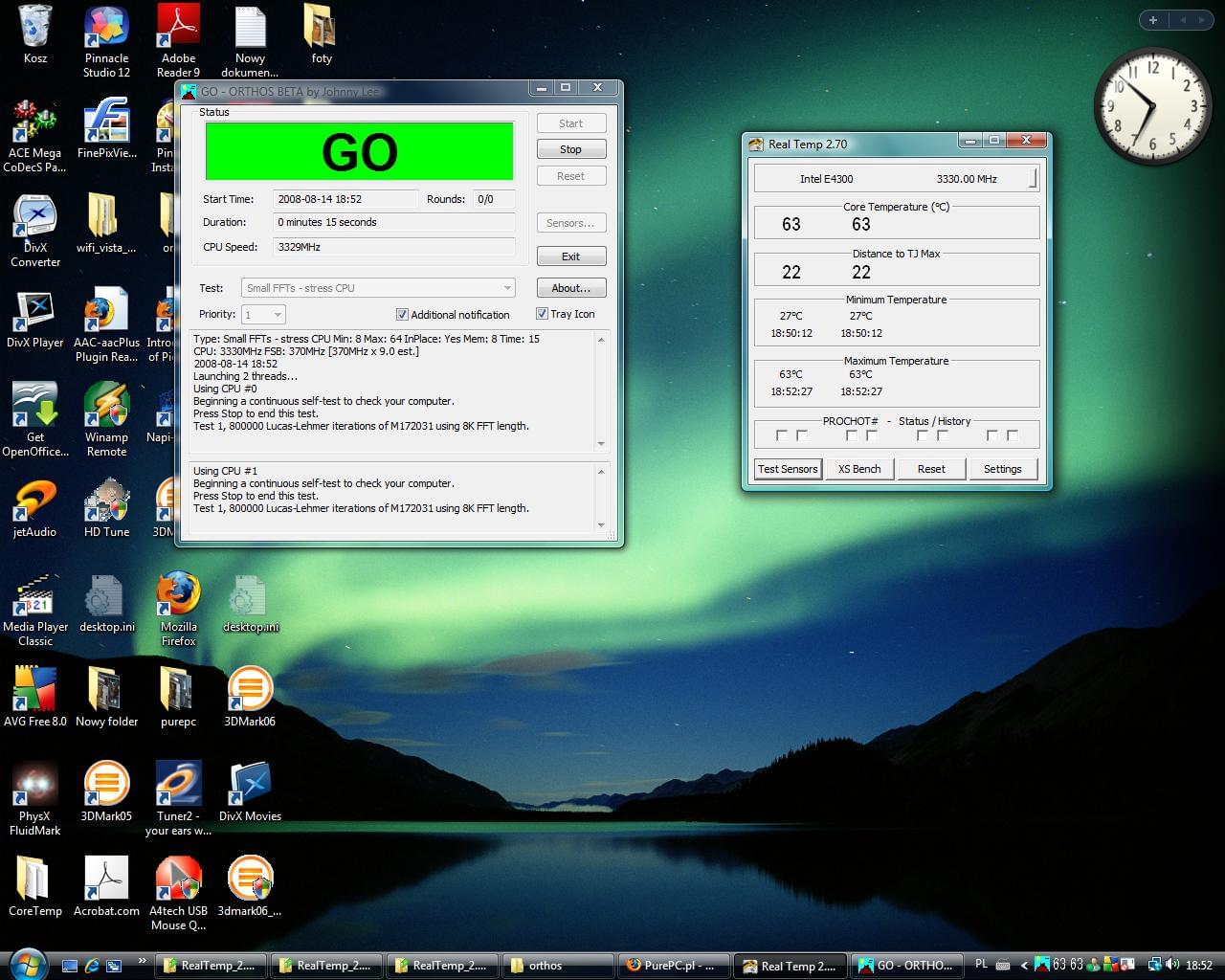
Task: Click the PL language indicator
Action: tap(981, 965)
